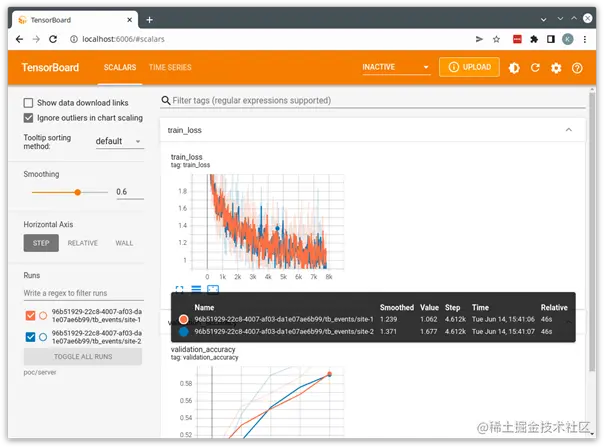Reload data with TensorBoard refresh icon
604x448 pixels.
pyautogui.click(x=535, y=68)
